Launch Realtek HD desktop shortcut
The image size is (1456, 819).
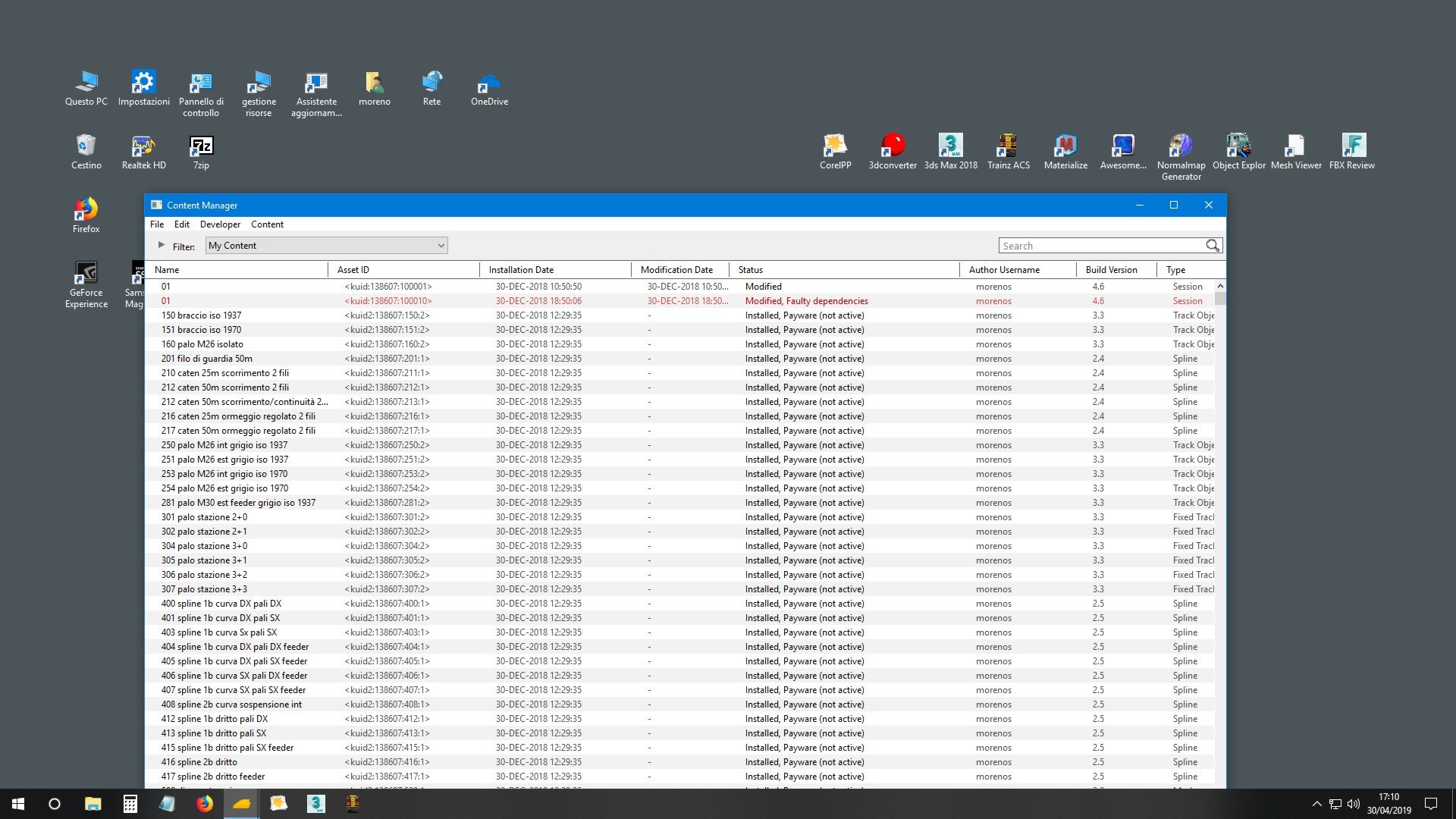pos(143,152)
